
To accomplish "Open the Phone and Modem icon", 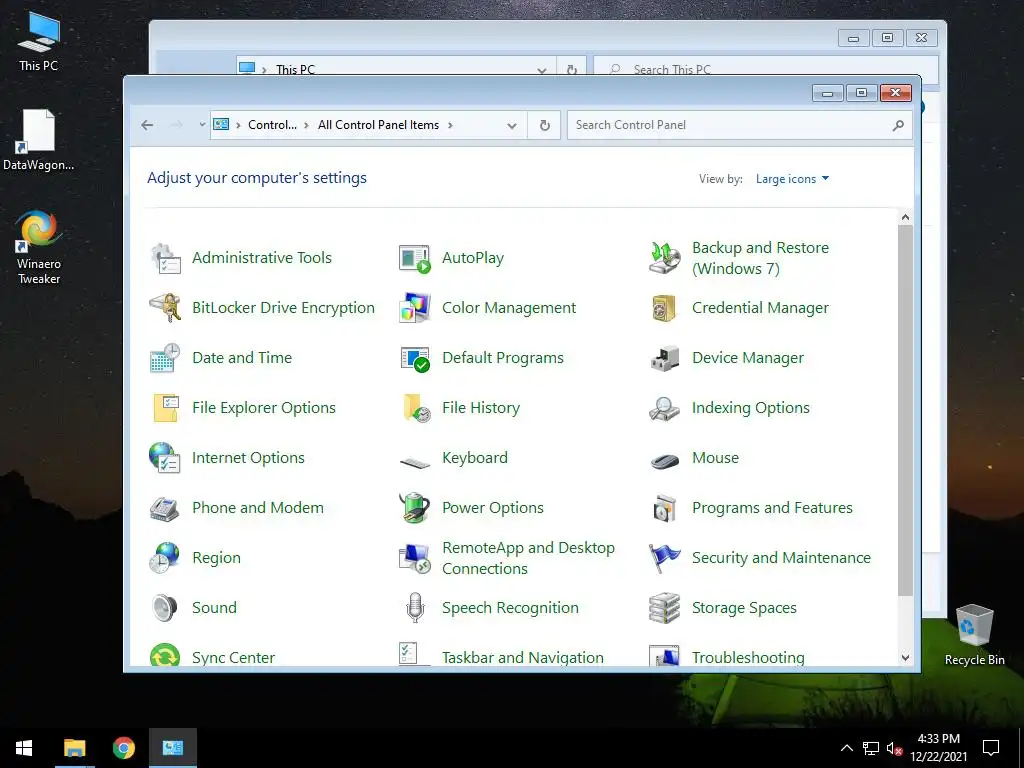I will (165, 508).
